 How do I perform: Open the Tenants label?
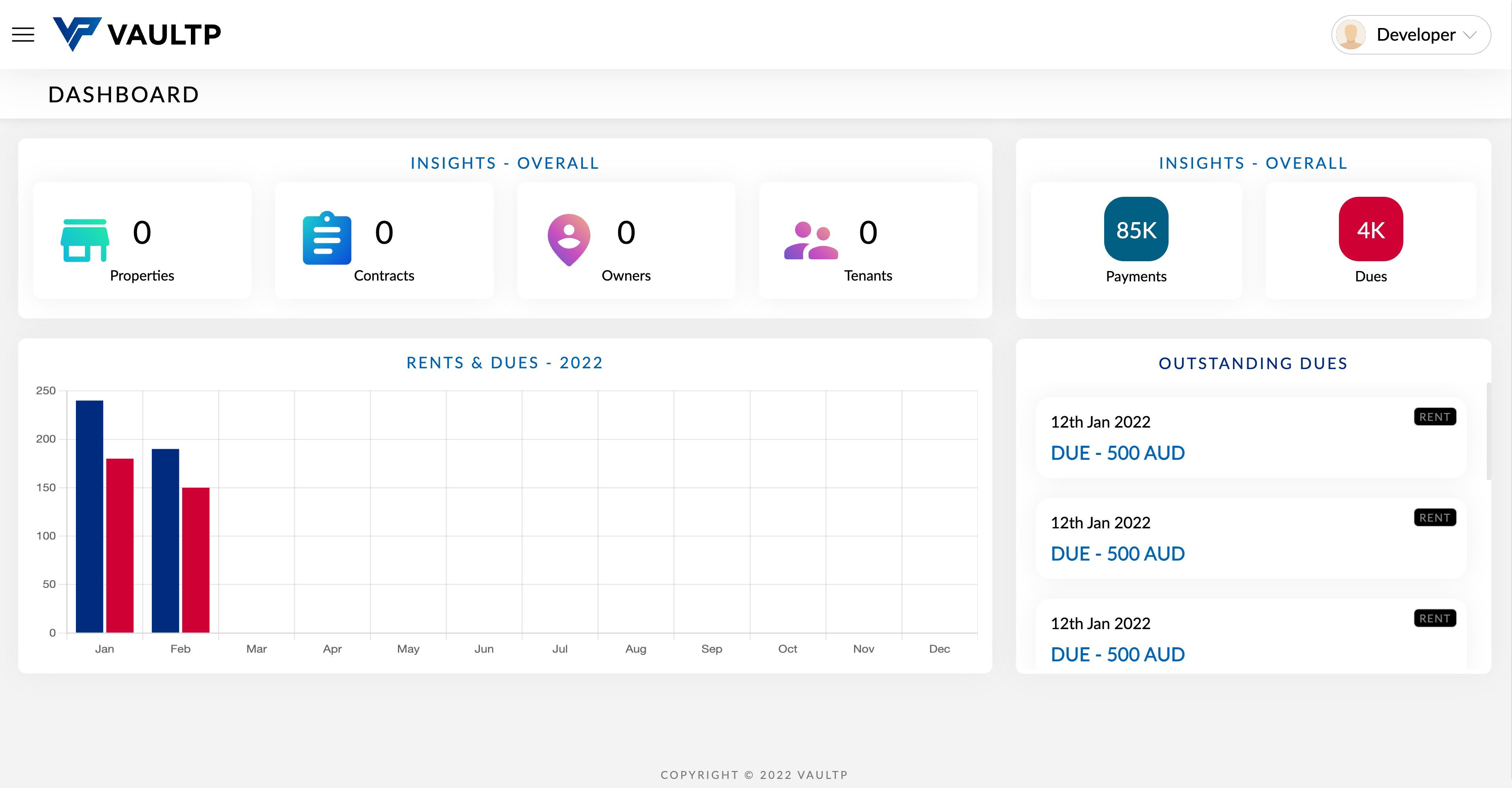[x=868, y=276]
